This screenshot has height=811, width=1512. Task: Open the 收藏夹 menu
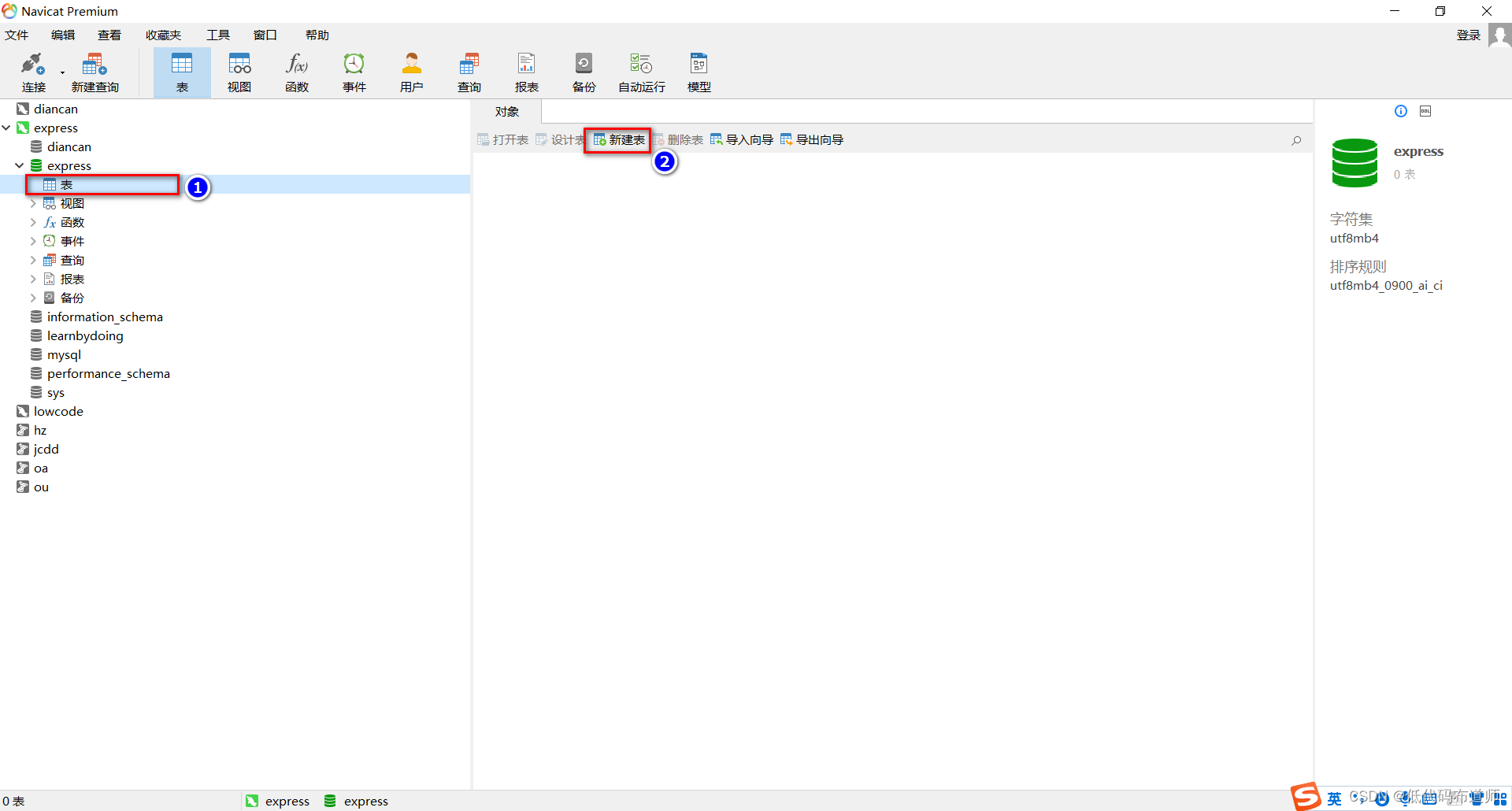pyautogui.click(x=163, y=35)
